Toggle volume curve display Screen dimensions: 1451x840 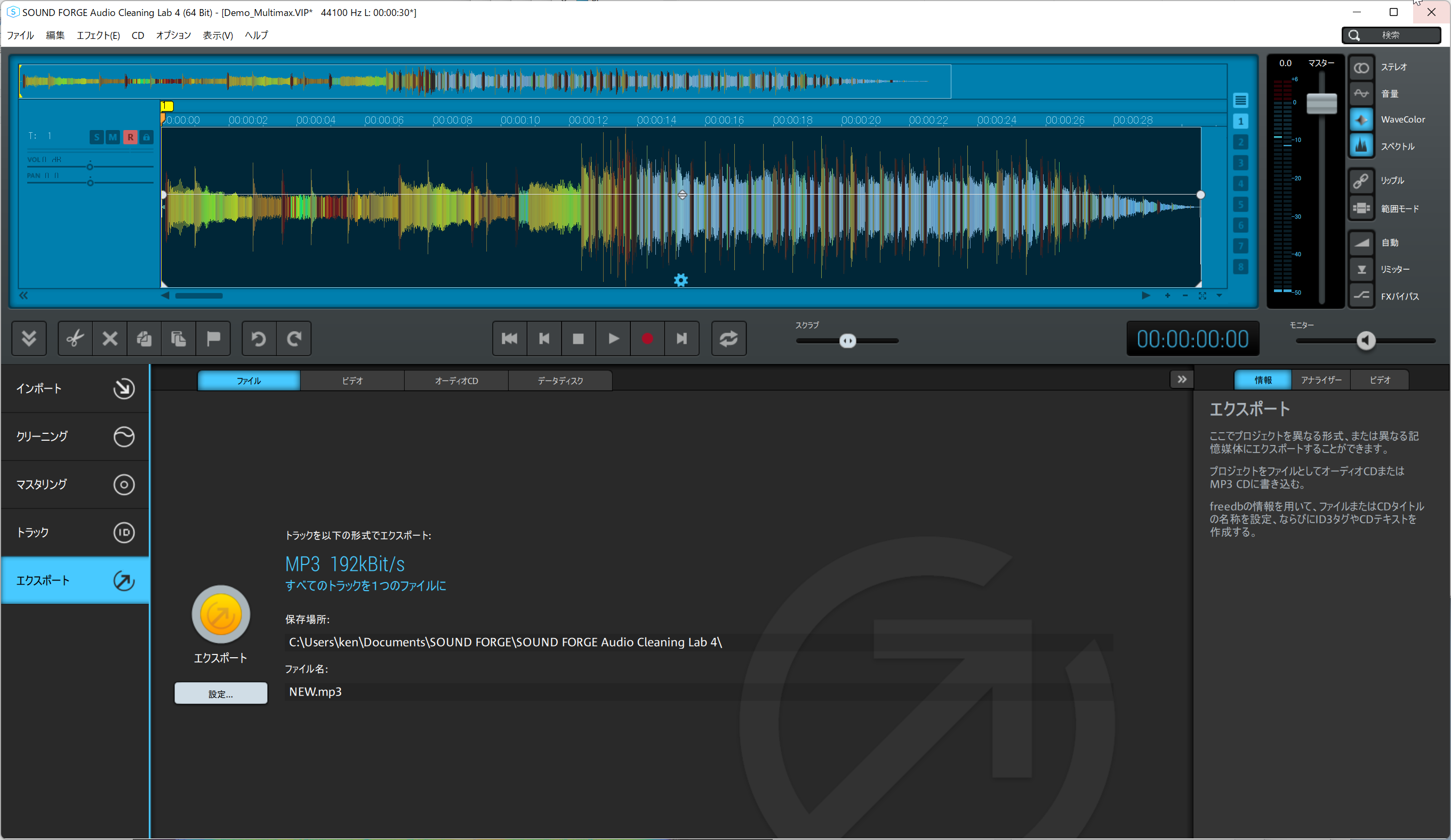tap(1361, 94)
